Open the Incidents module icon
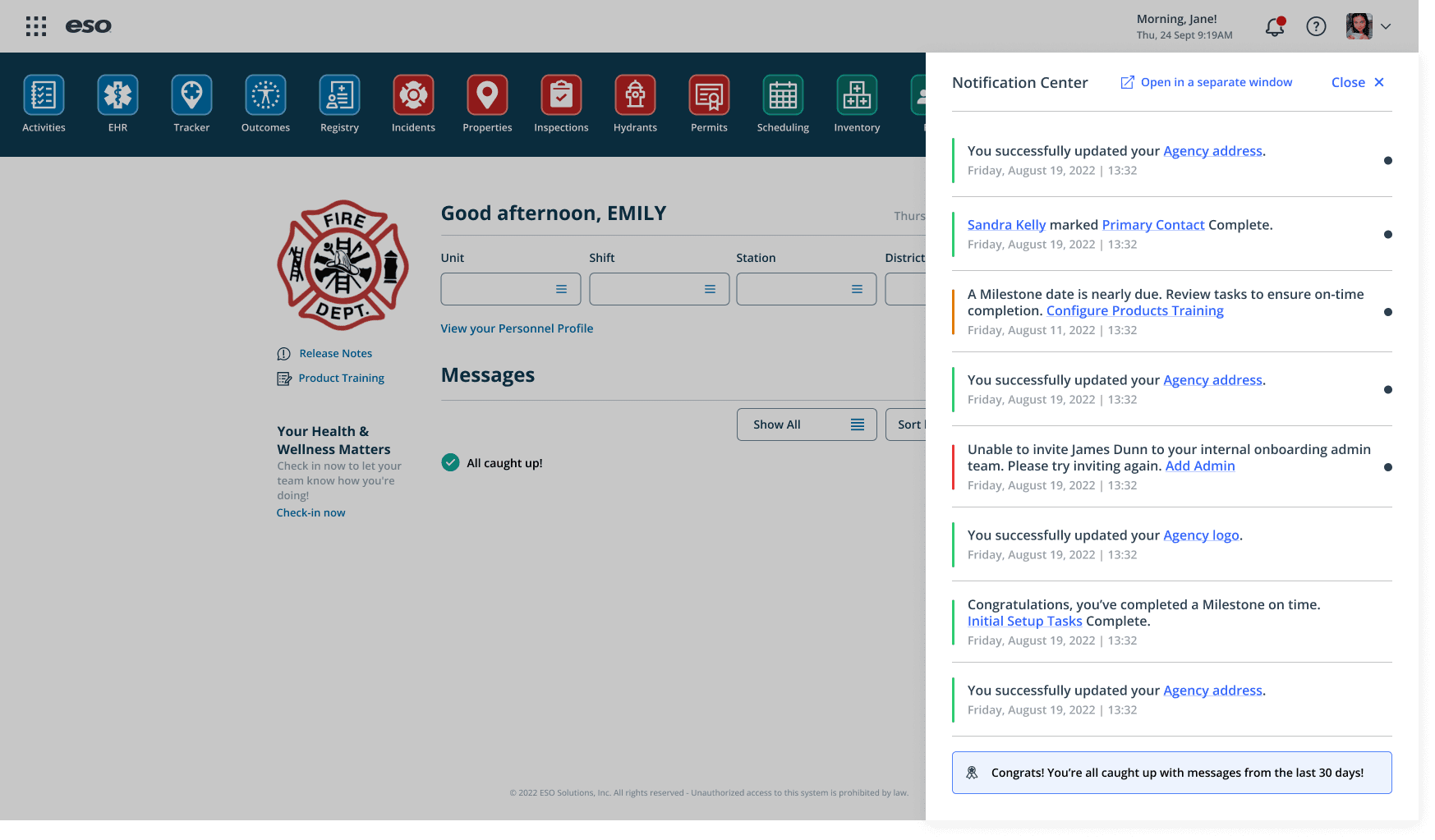Viewport: 1435px width, 840px height. (x=413, y=95)
